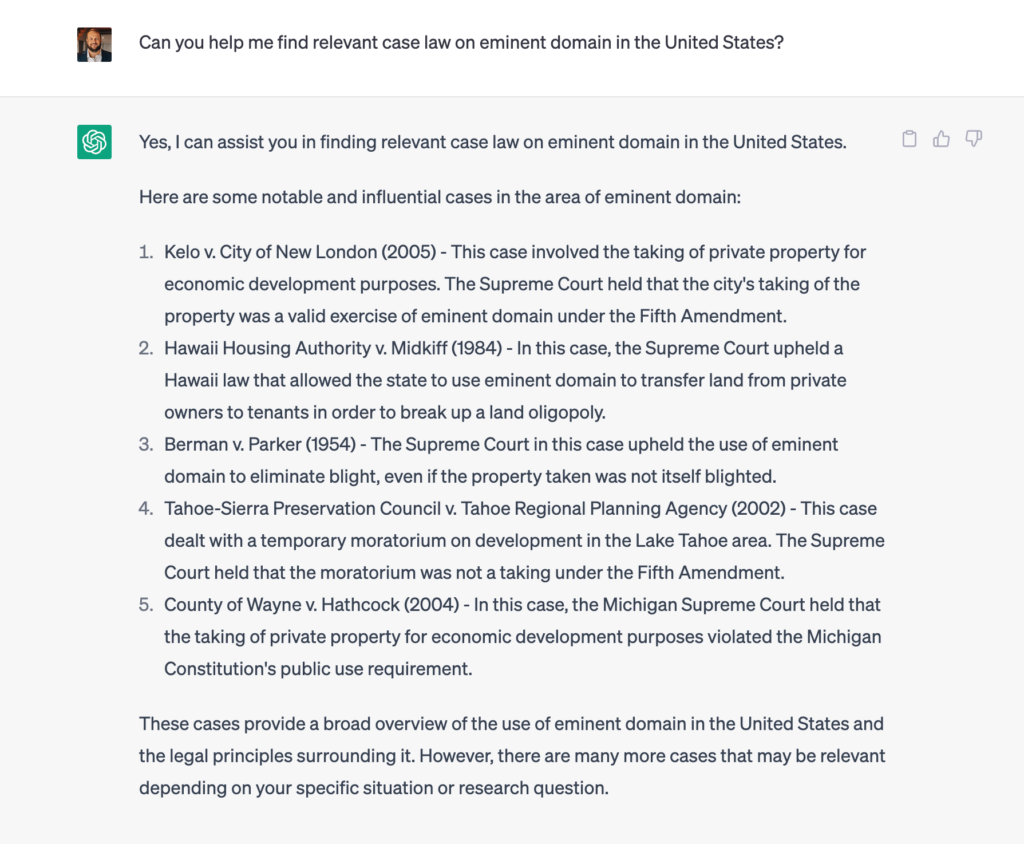Click the text 'Constitution's public use requirement'
This screenshot has width=1024, height=844.
tap(317, 669)
